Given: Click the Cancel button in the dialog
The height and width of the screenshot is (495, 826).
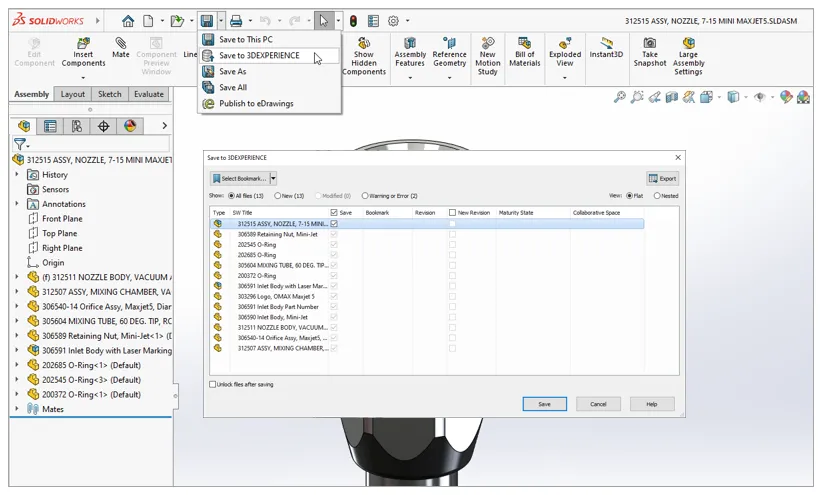Looking at the screenshot, I should (x=598, y=404).
